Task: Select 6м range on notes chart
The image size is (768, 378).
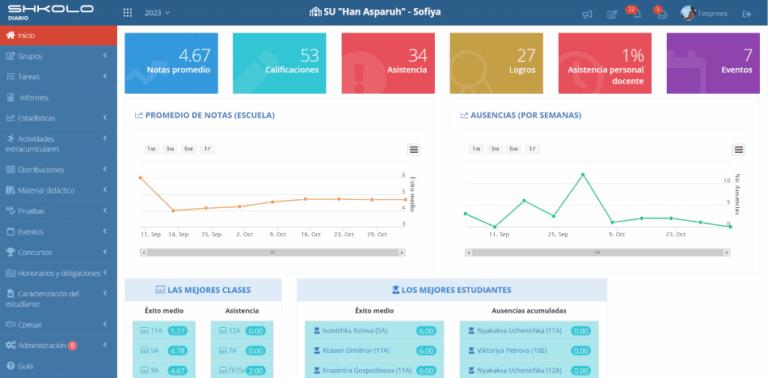Action: tap(188, 149)
